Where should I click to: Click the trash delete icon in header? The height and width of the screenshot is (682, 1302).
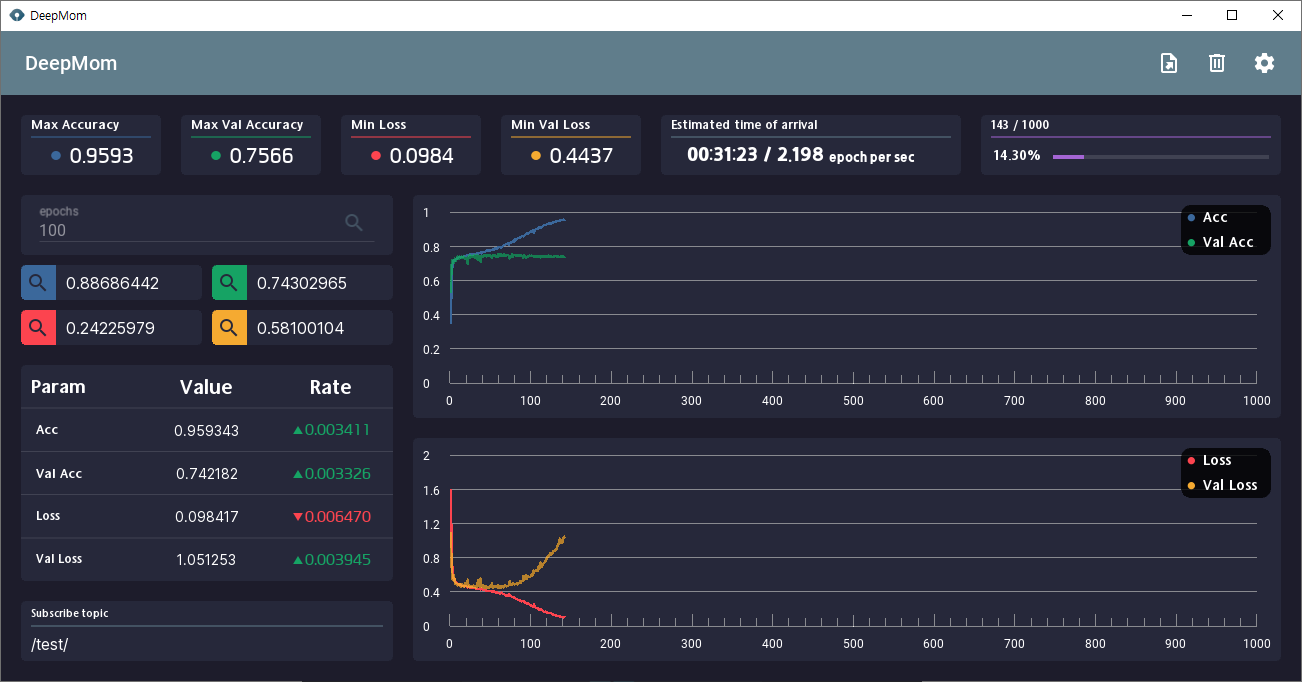(1216, 63)
